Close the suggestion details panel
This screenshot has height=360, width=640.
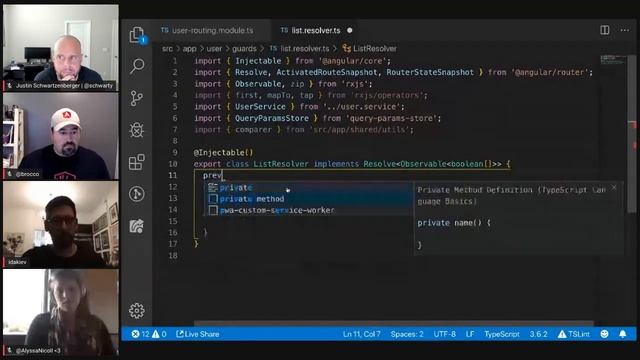coord(614,187)
